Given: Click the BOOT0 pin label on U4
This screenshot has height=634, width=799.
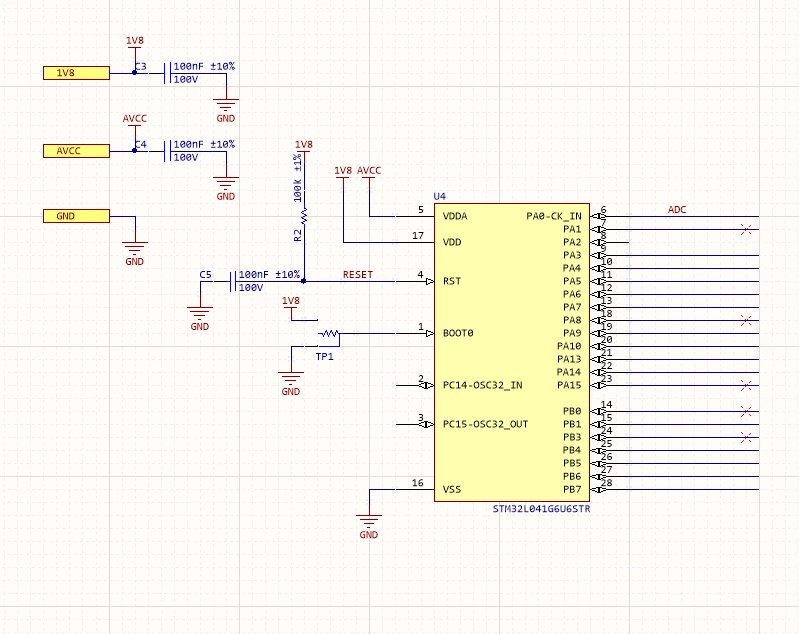Looking at the screenshot, I should tap(458, 333).
